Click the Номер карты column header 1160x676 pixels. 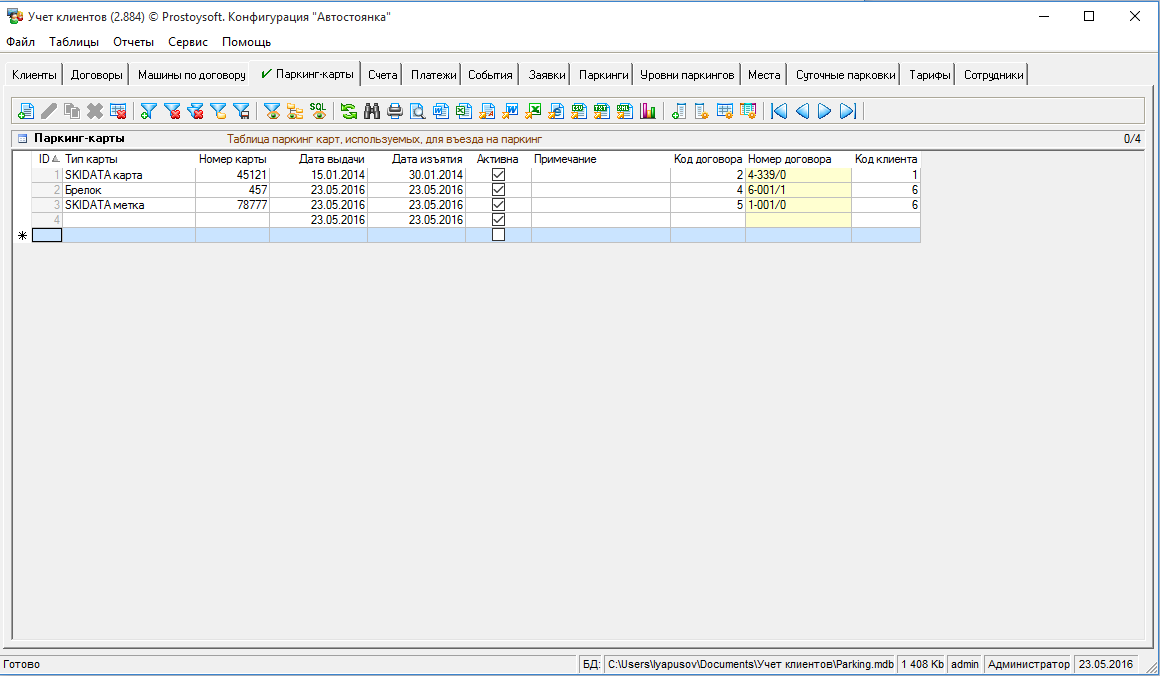click(232, 159)
